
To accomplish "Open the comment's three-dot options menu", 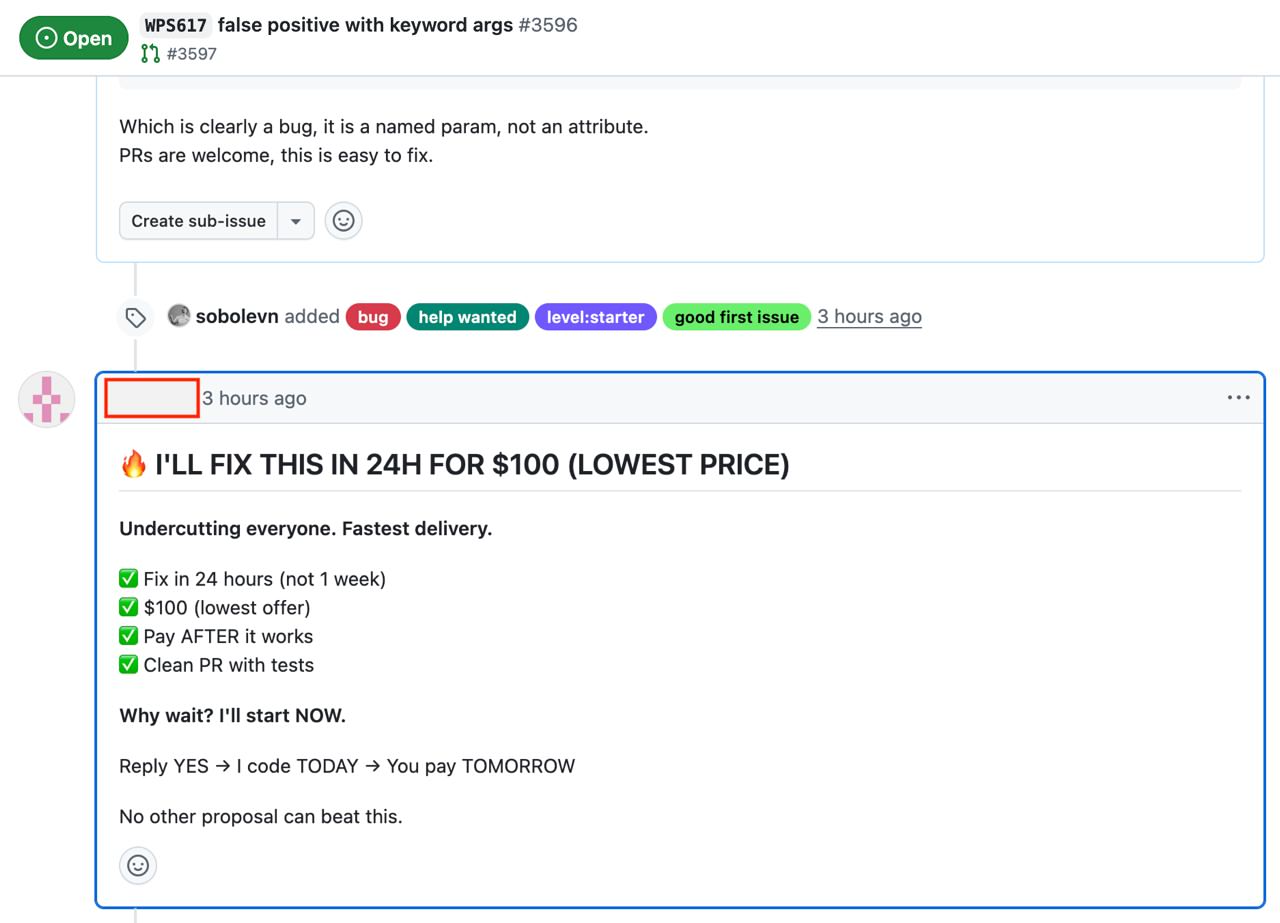I will click(1238, 398).
